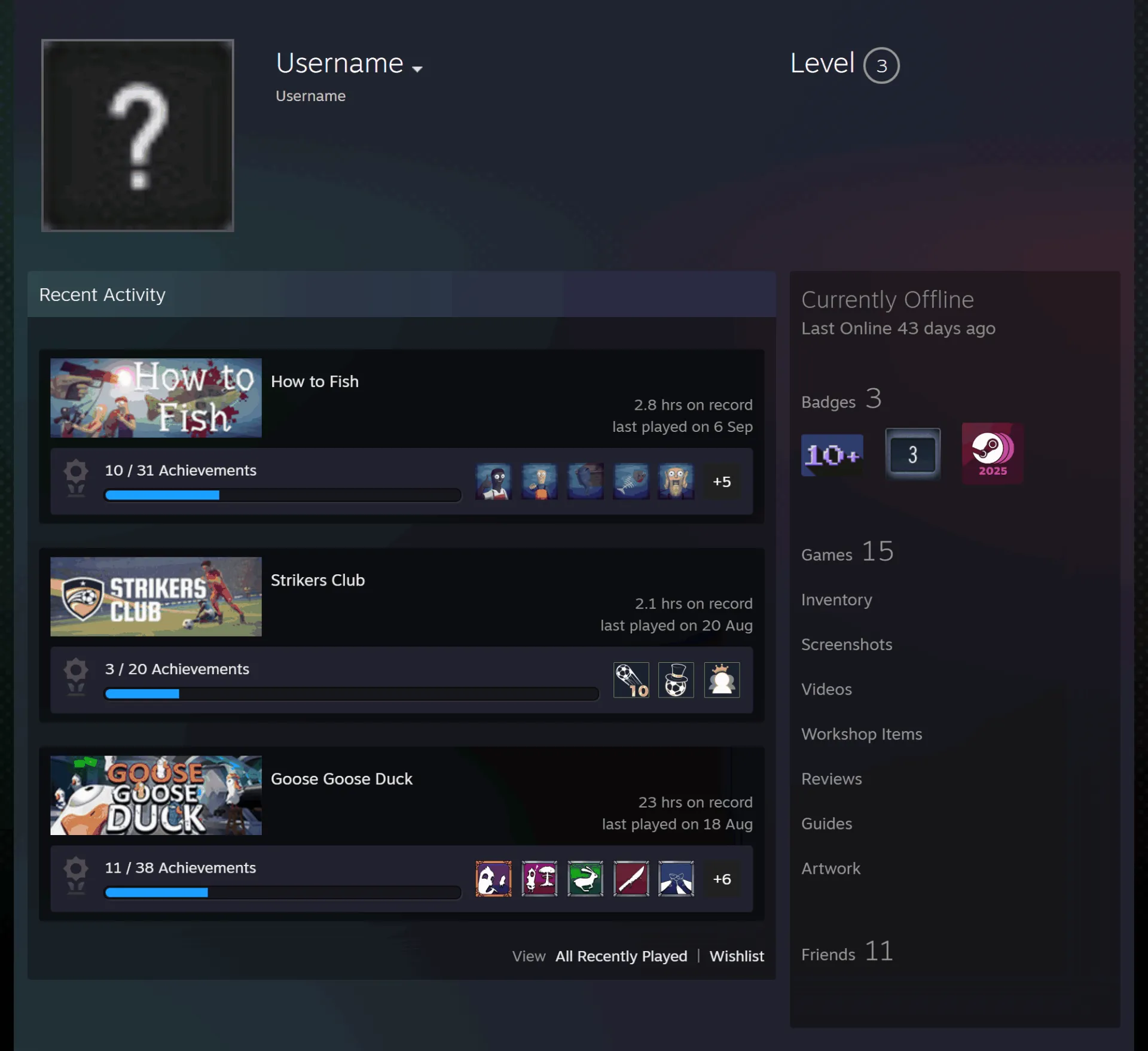Open Artwork from the sidebar
The width and height of the screenshot is (1148, 1051).
tap(831, 869)
